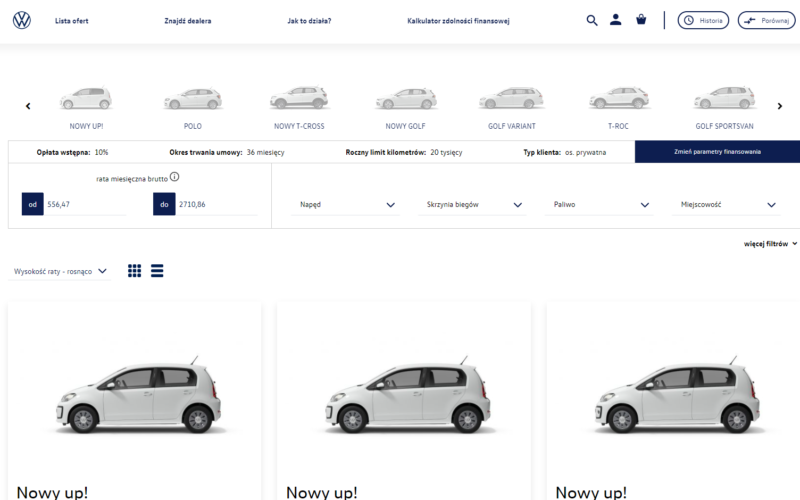
Task: Click the Okres trwania umowy 36 miesięcy value
Action: pos(265,153)
